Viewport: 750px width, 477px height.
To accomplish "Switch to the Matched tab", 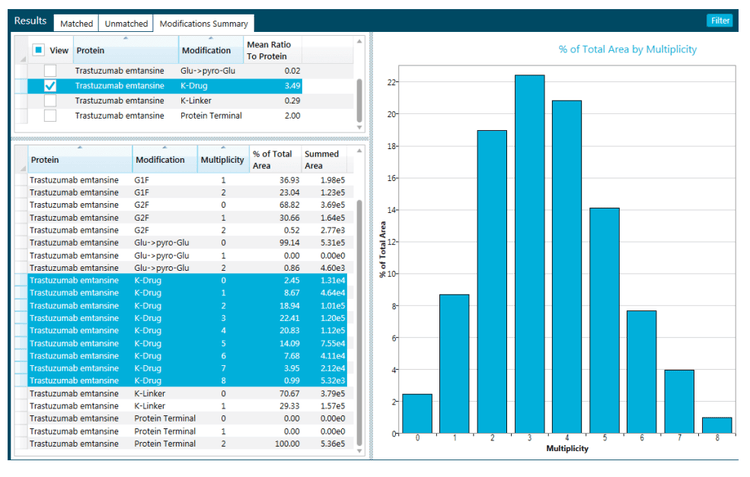I will click(x=76, y=22).
